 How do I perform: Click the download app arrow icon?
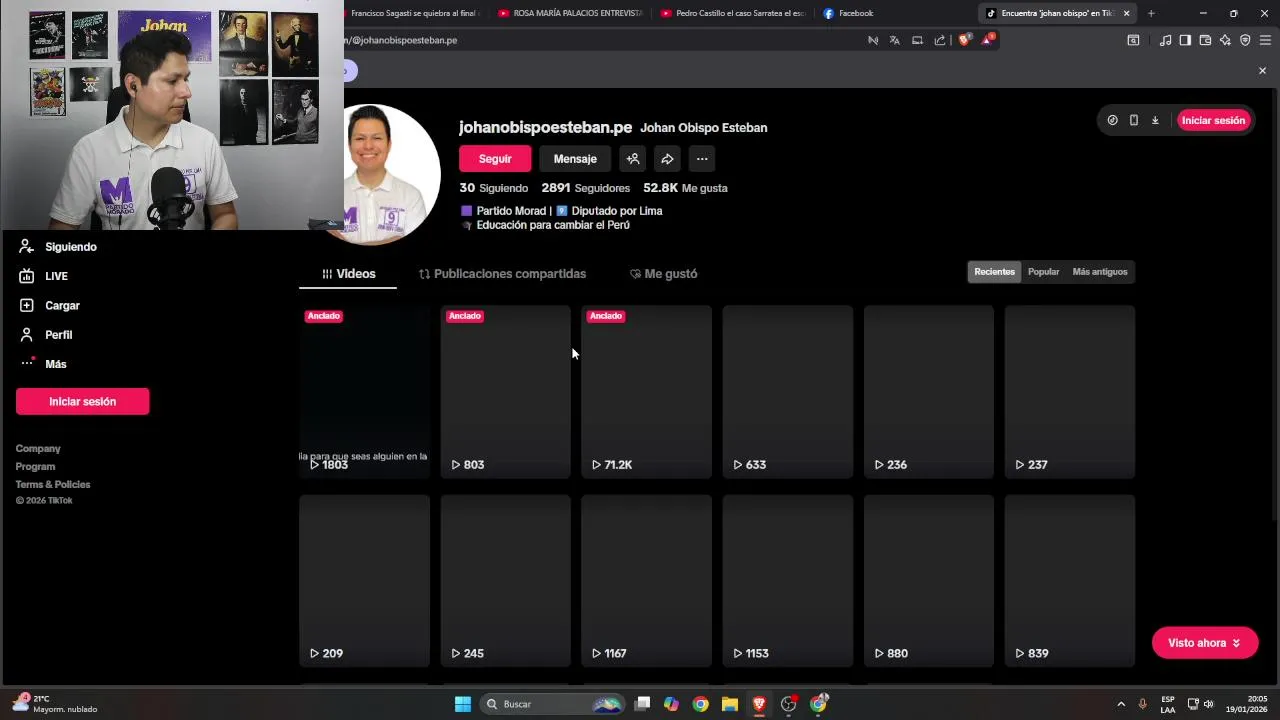(x=1155, y=120)
